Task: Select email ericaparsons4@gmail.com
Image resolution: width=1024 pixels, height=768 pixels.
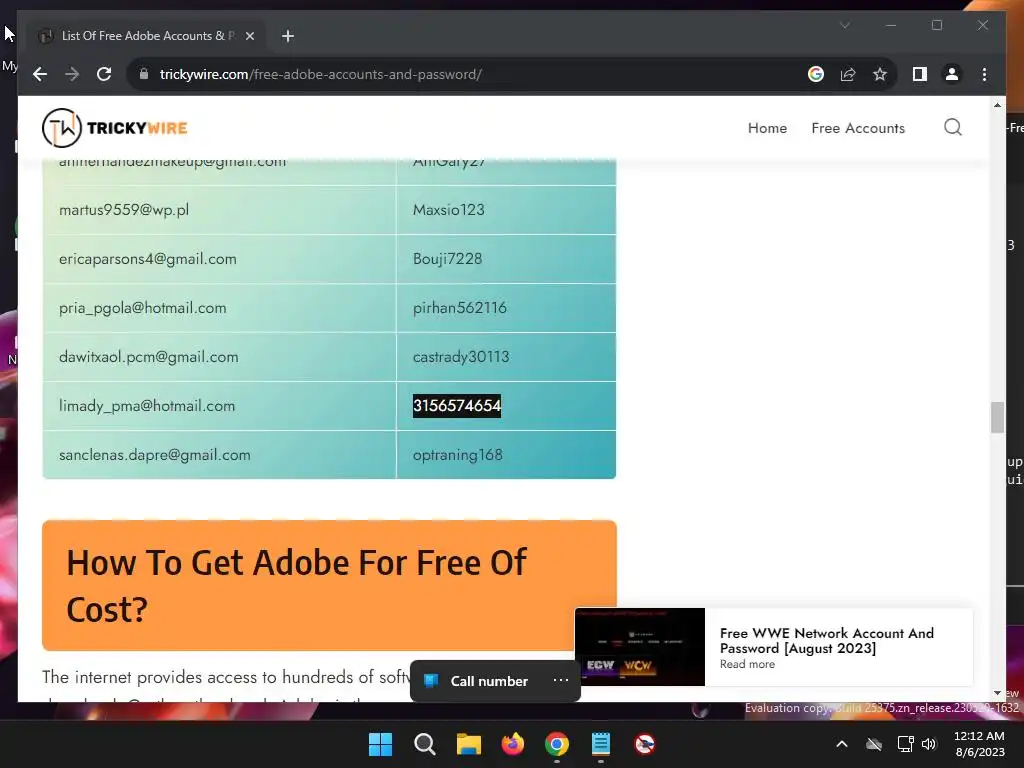Action: [x=148, y=259]
